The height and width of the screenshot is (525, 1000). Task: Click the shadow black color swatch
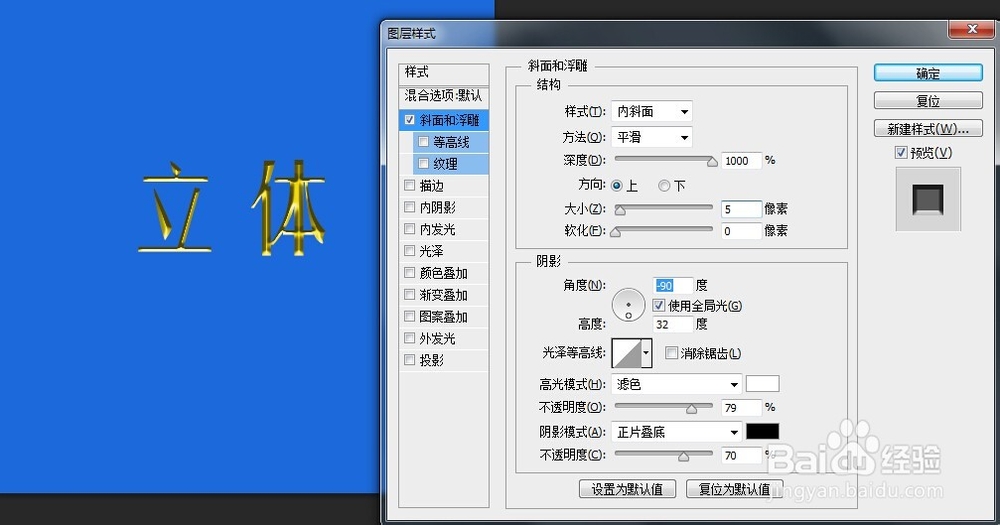(x=763, y=432)
